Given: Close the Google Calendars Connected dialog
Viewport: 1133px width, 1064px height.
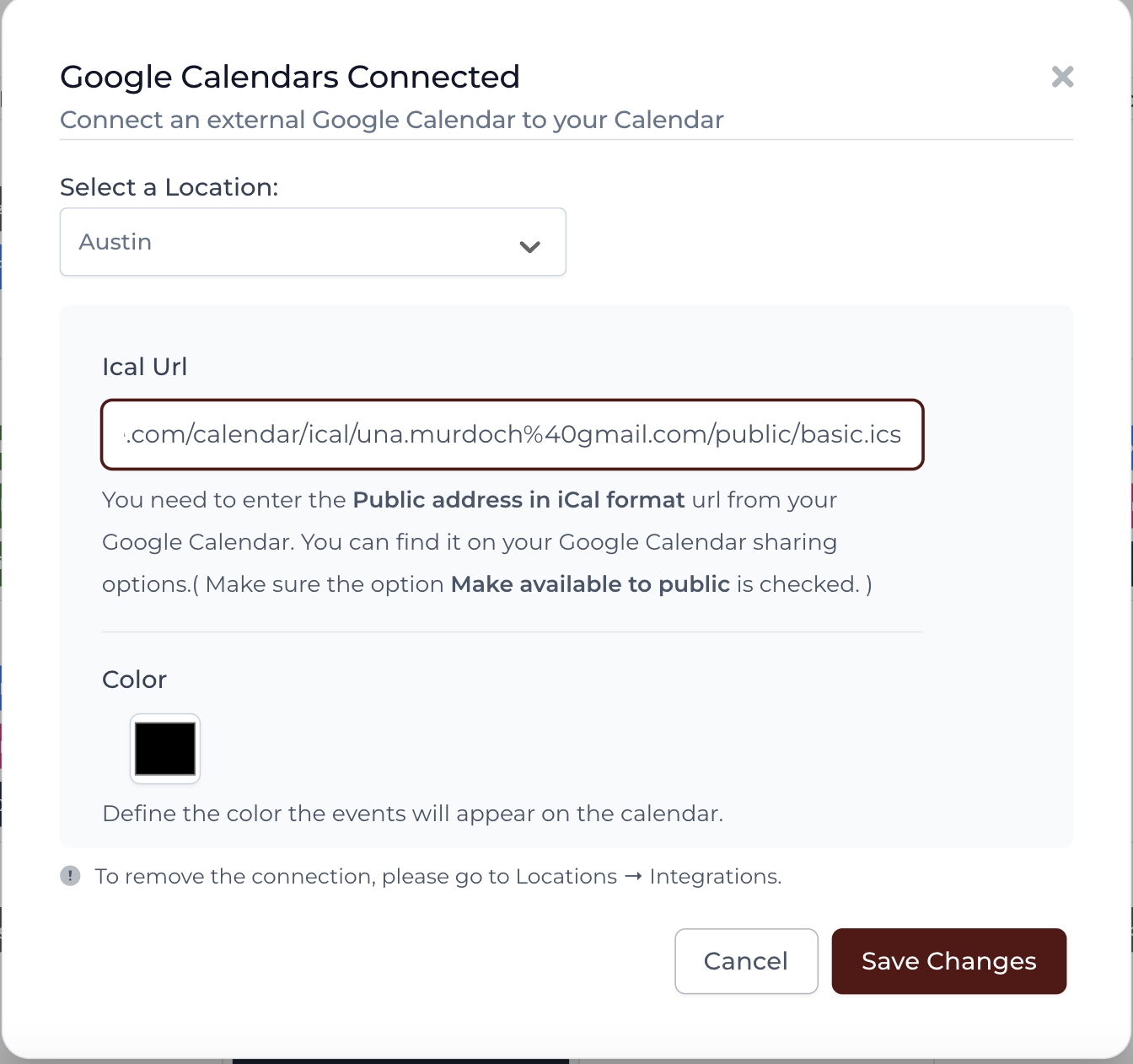Looking at the screenshot, I should 1062,77.
